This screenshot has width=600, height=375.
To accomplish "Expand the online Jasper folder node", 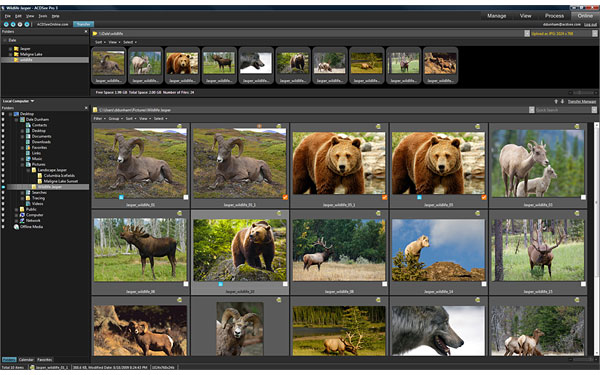I will click(x=10, y=49).
